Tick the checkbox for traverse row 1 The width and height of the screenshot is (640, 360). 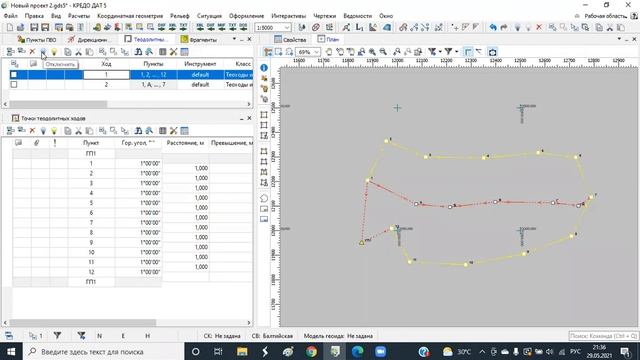14,75
